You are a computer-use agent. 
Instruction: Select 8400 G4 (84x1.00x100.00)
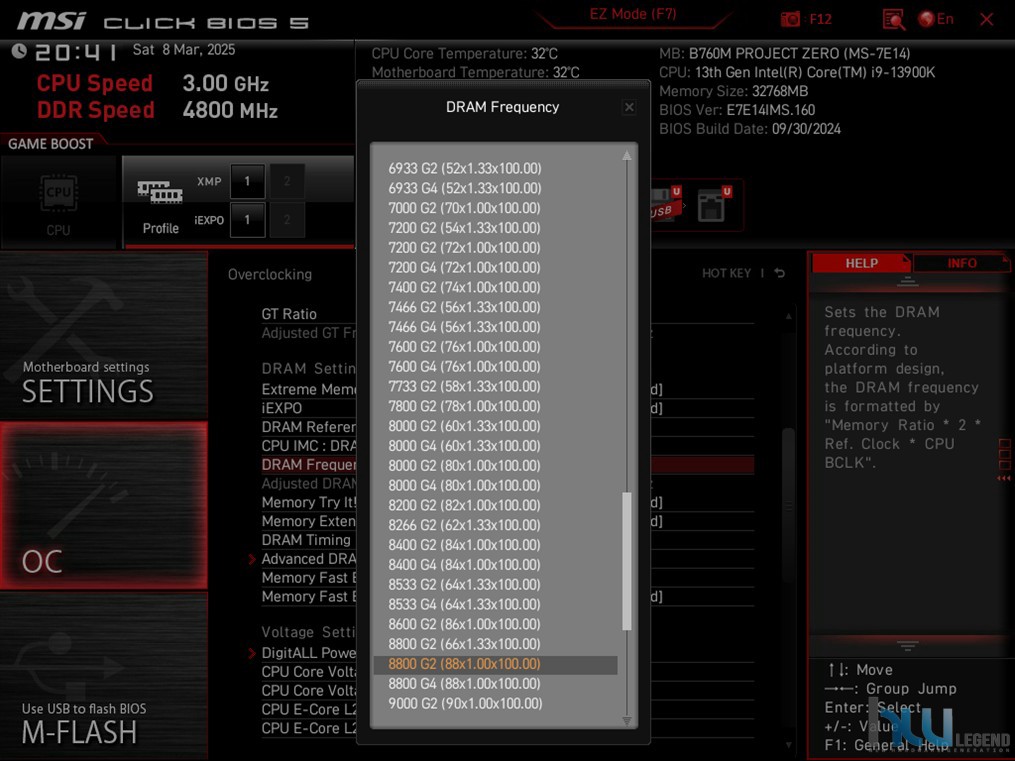tap(464, 564)
